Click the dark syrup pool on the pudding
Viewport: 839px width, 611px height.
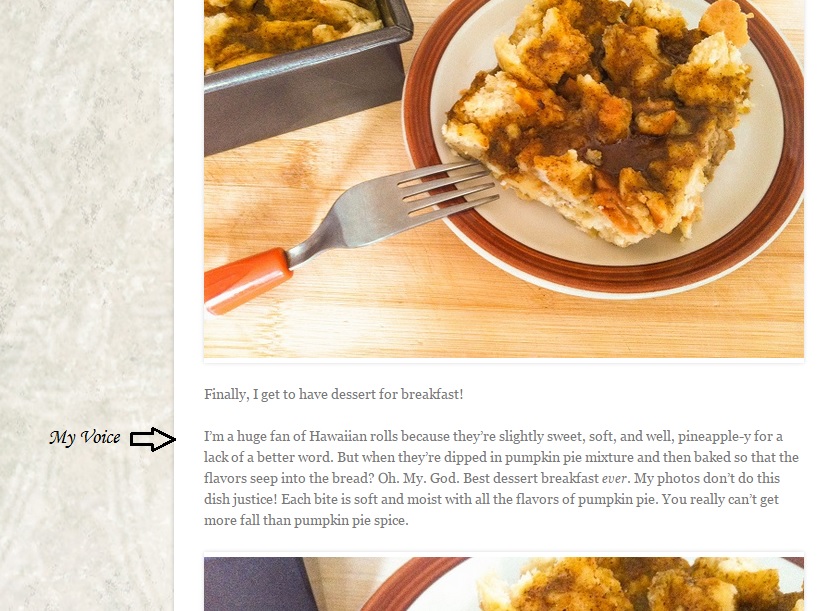623,150
